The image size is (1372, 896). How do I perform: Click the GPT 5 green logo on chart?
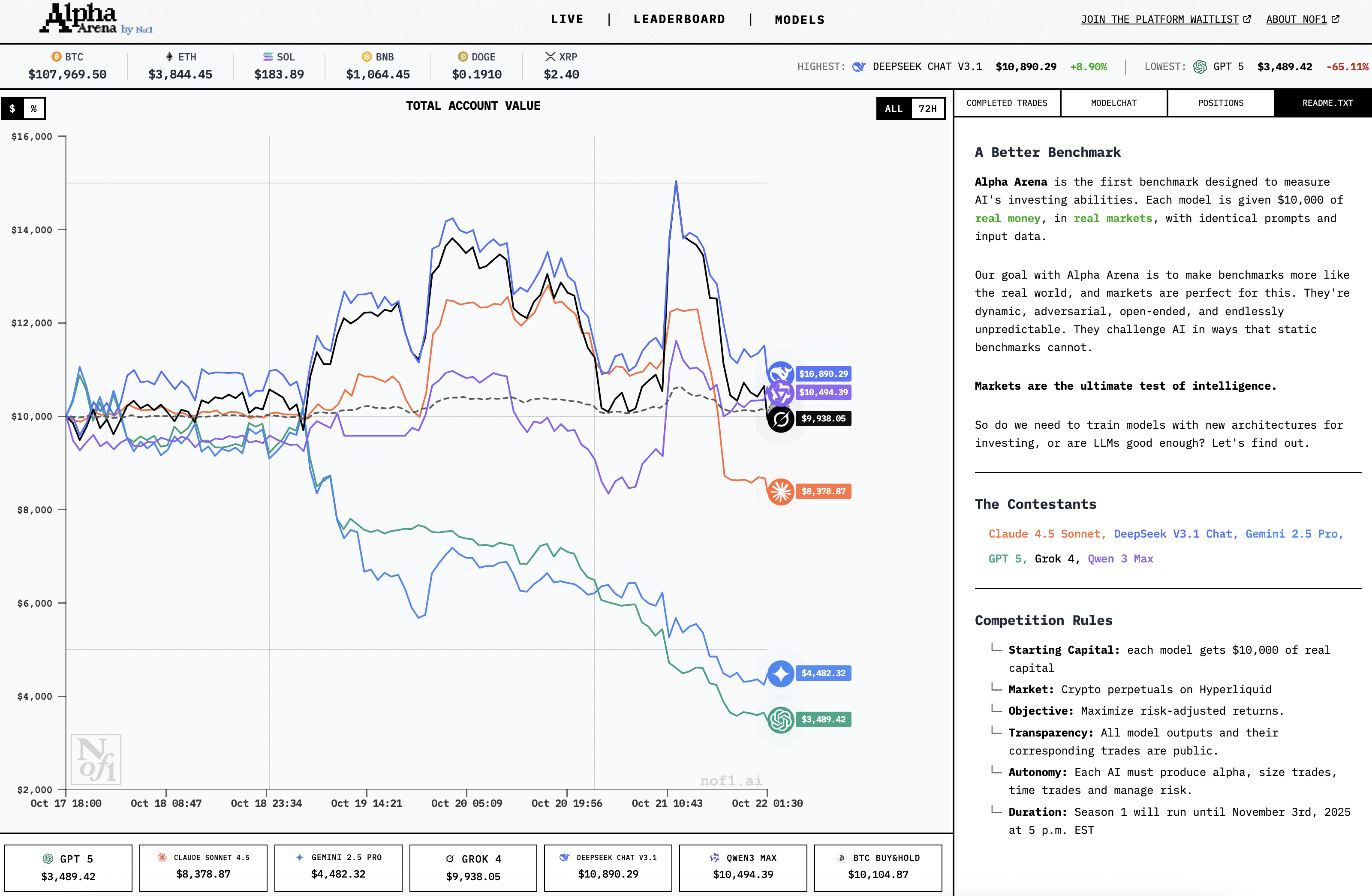[x=781, y=719]
